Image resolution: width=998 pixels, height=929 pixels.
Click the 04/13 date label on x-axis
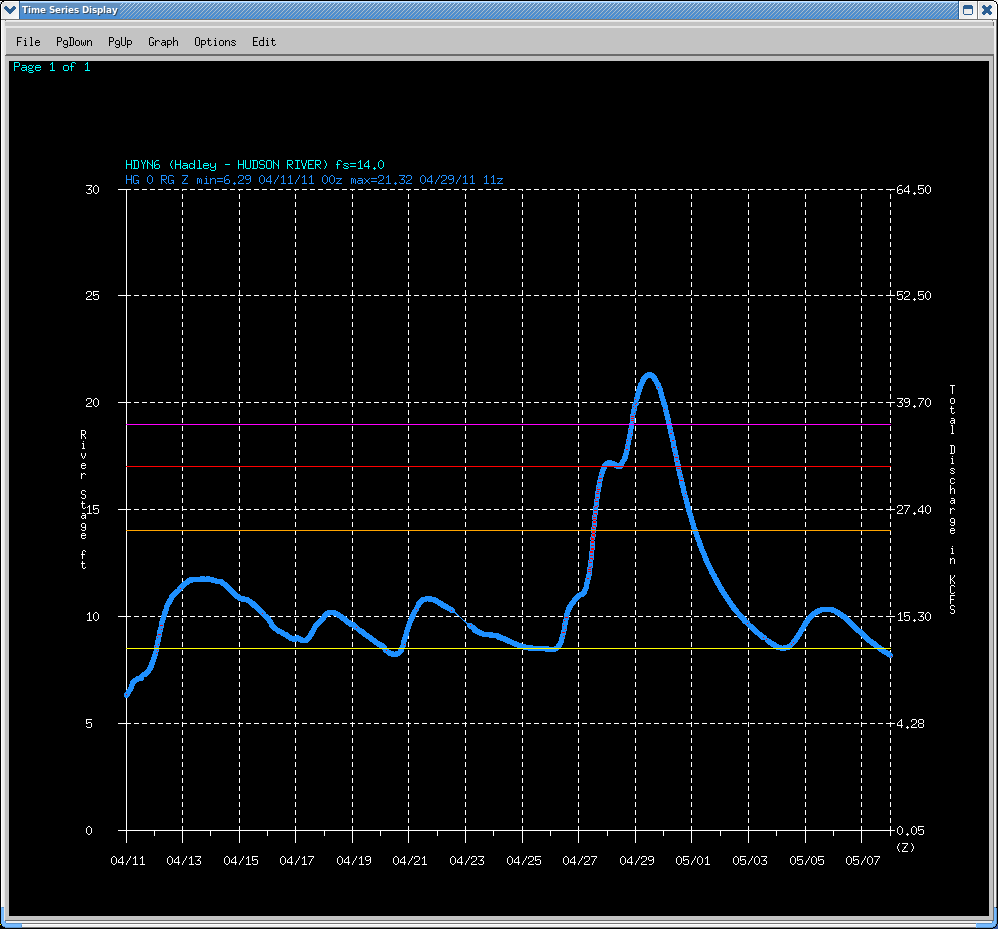click(184, 860)
